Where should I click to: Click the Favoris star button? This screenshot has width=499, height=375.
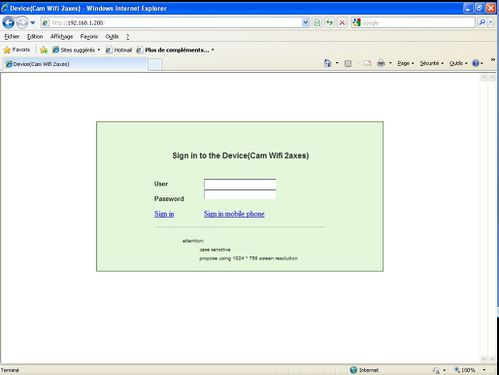click(17, 50)
